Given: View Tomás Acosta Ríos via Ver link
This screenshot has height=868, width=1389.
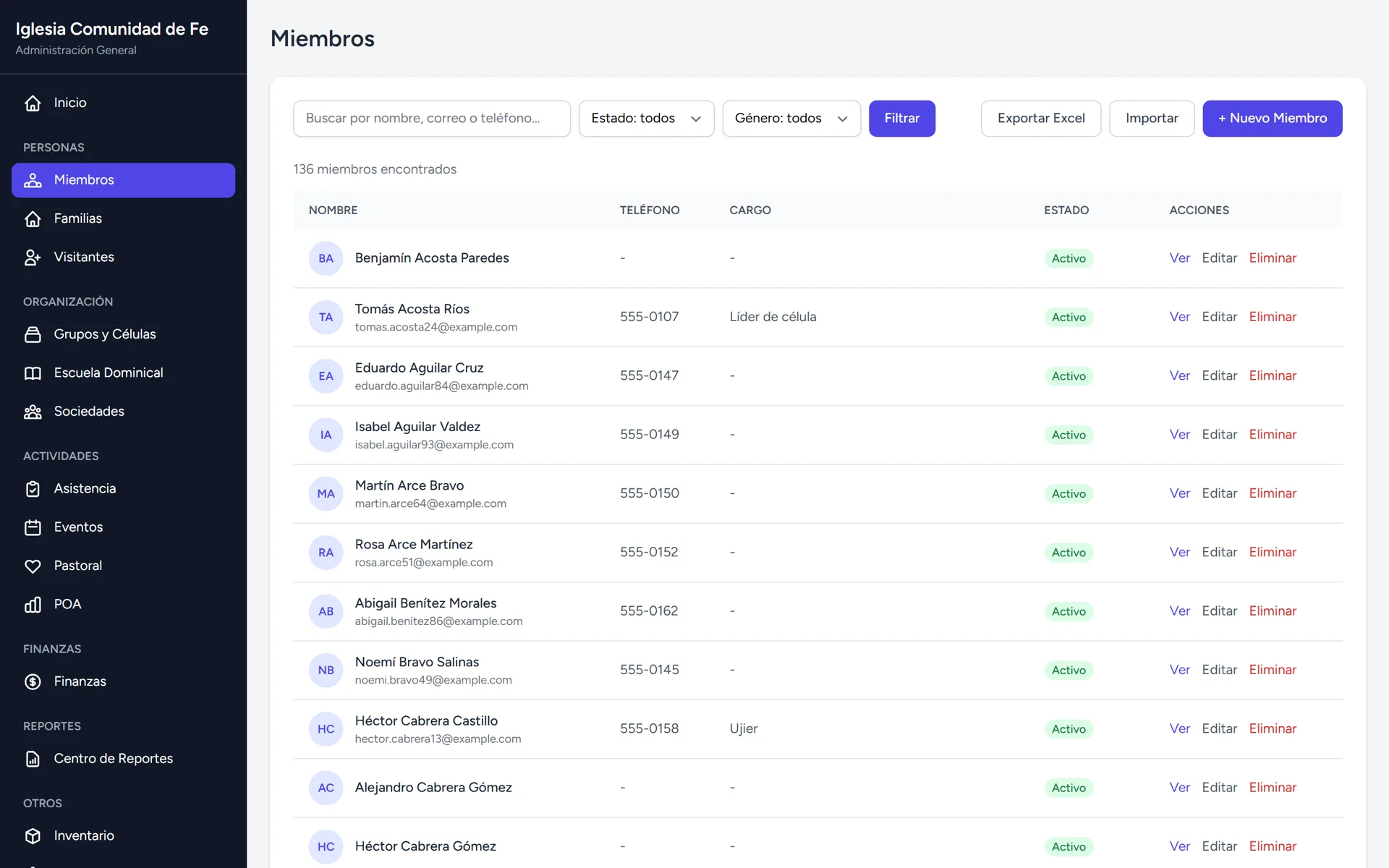Looking at the screenshot, I should click(1179, 317).
